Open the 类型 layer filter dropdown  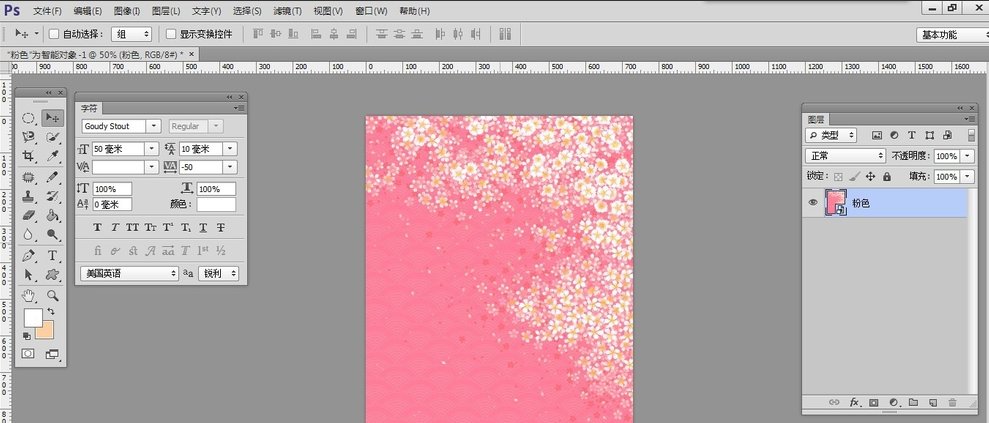831,135
